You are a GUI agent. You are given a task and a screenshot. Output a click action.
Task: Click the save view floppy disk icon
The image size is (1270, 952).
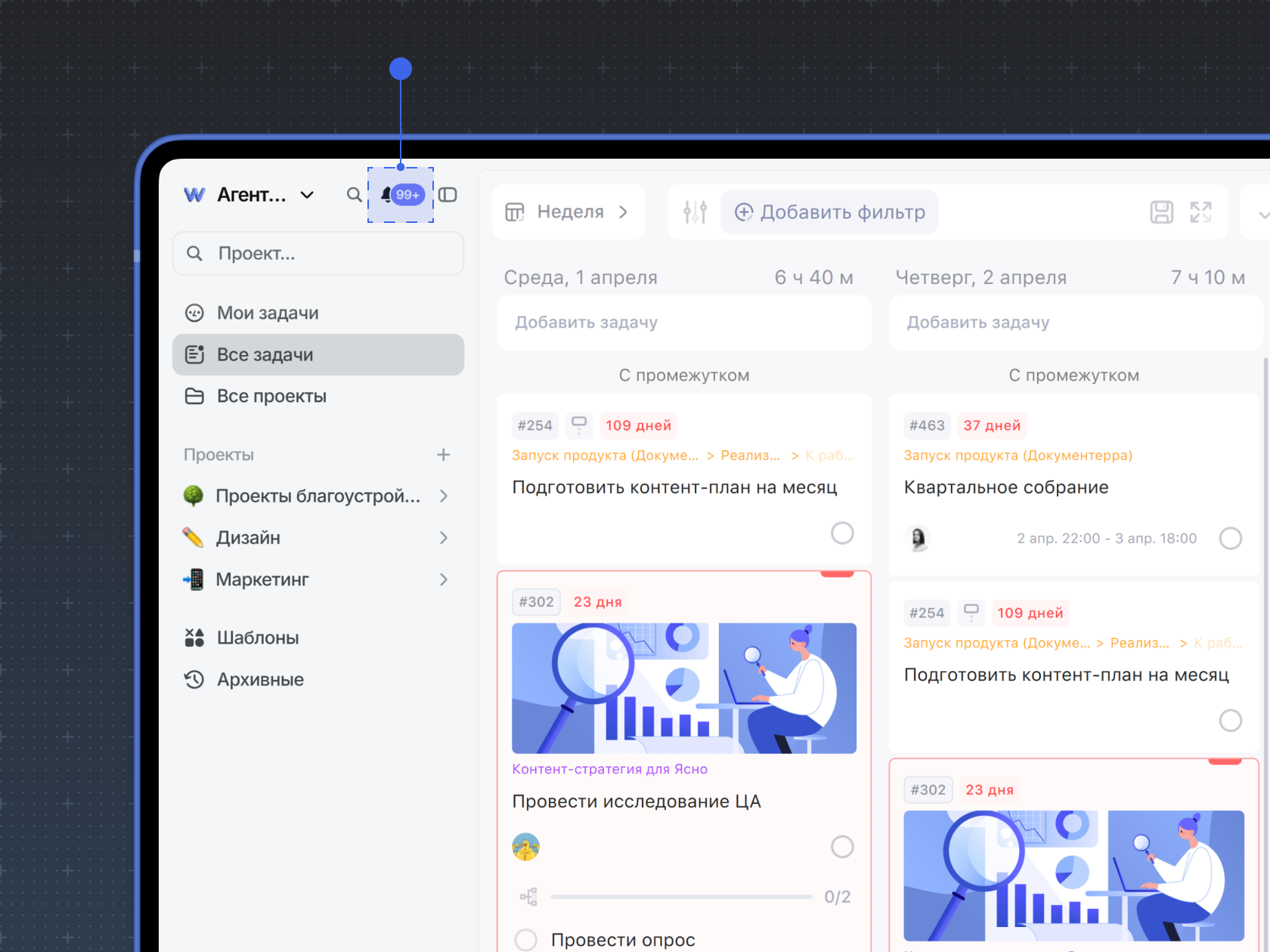[x=1161, y=212]
